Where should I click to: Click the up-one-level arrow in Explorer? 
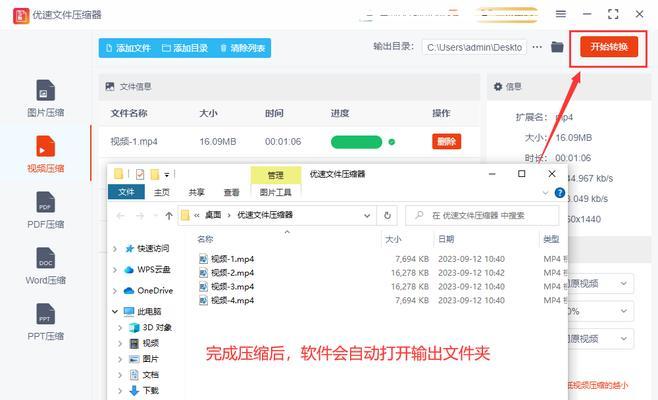click(x=169, y=216)
